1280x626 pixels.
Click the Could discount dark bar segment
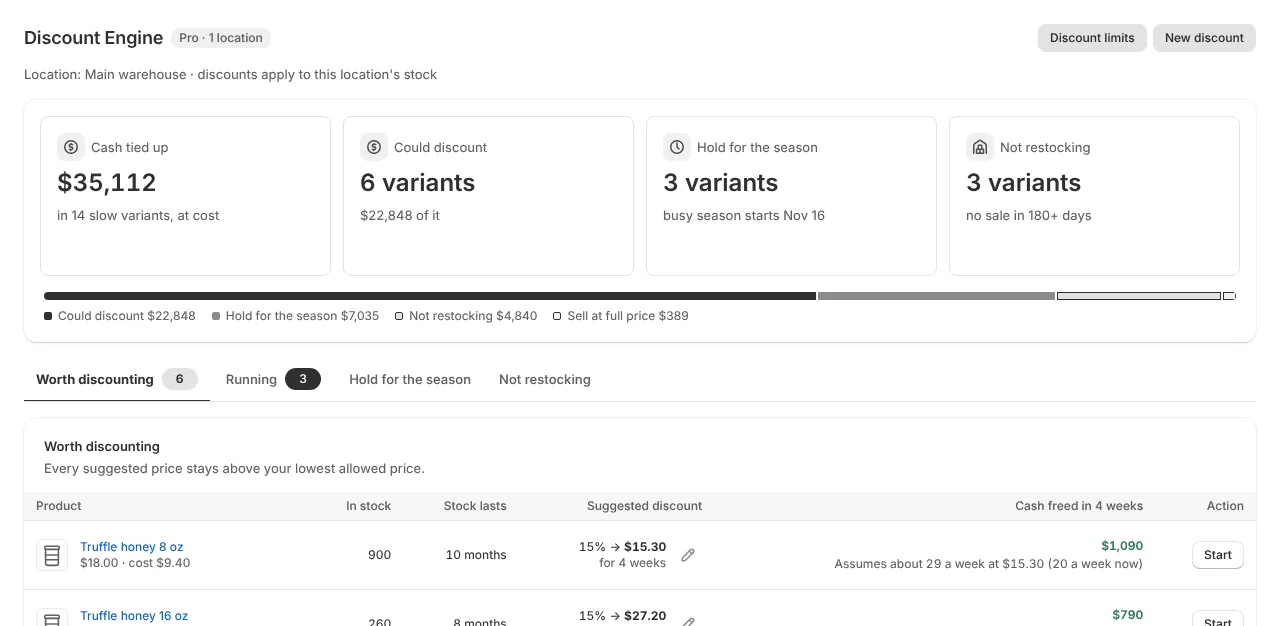point(430,296)
